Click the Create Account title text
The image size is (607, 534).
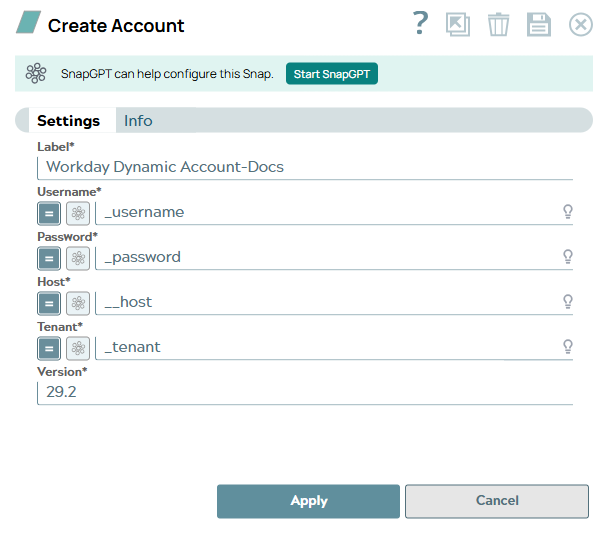[116, 26]
